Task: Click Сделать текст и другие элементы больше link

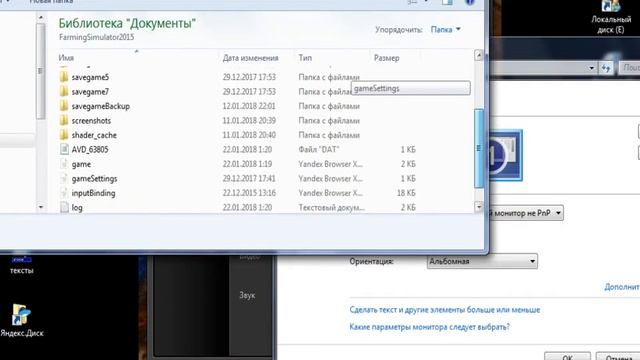Action: pyautogui.click(x=444, y=310)
